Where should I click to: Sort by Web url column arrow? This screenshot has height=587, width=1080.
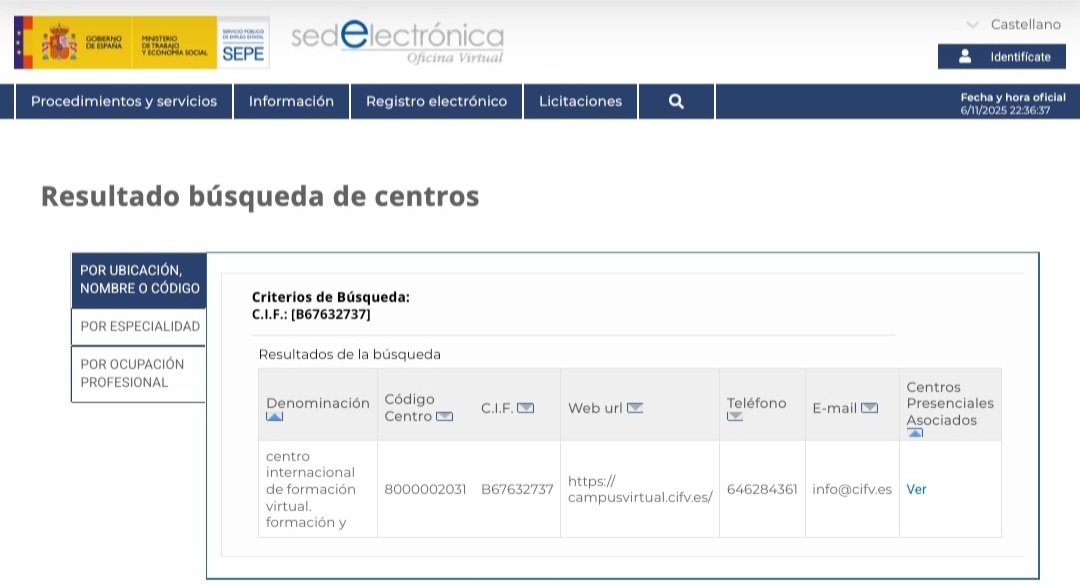click(x=634, y=408)
